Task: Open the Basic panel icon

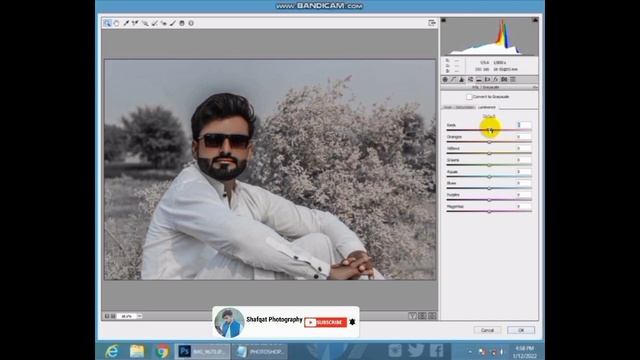Action: (x=445, y=80)
